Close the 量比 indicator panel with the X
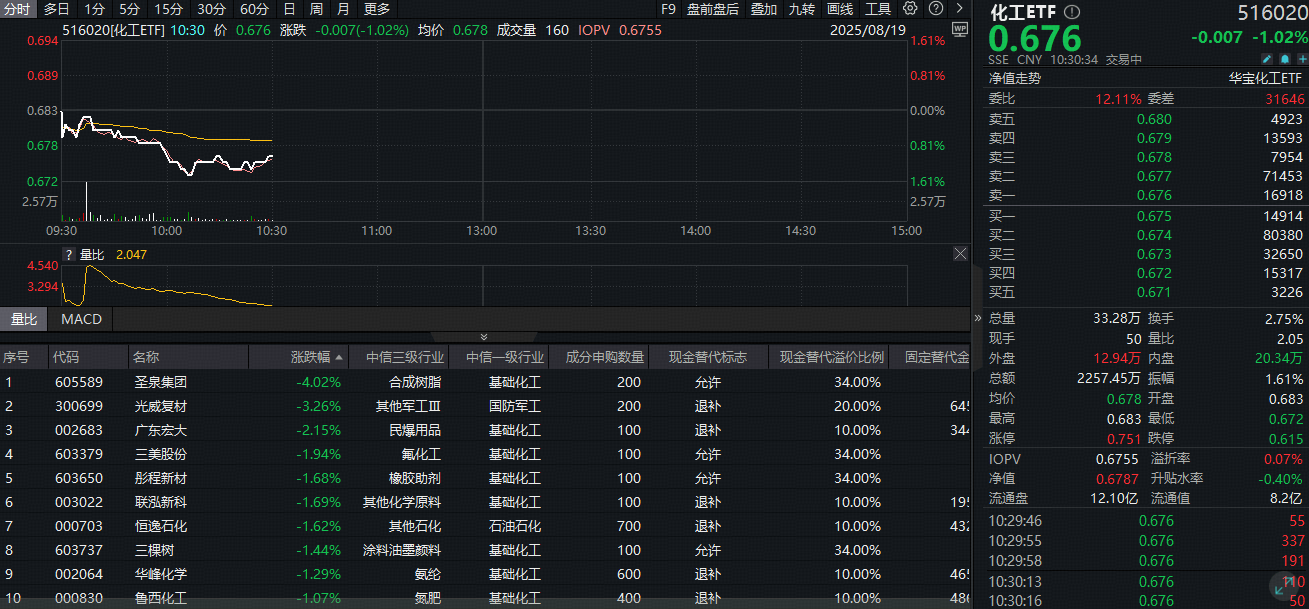This screenshot has width=1309, height=609. 960,254
